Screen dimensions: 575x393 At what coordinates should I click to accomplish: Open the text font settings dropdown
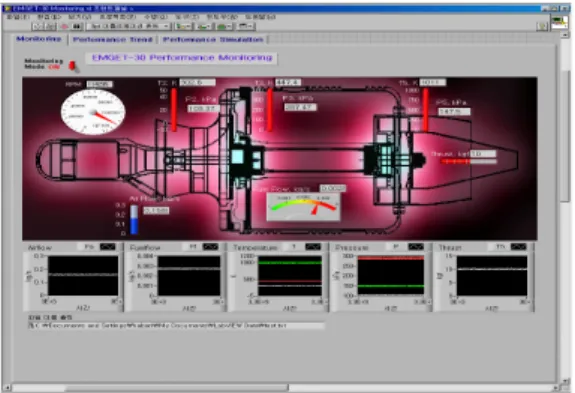(129, 26)
